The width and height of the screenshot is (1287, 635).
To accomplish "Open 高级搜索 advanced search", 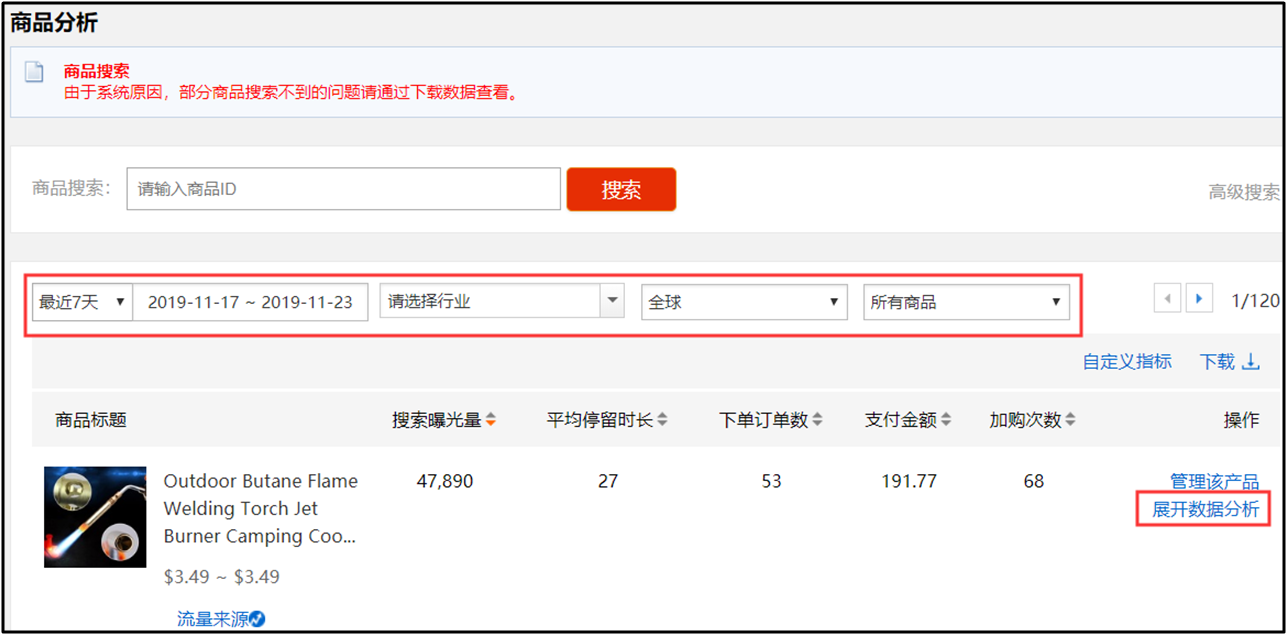I will tap(1243, 192).
